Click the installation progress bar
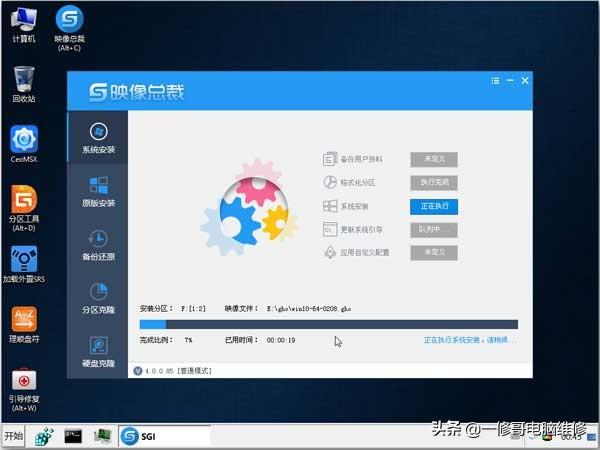Image resolution: width=600 pixels, height=450 pixels. (329, 324)
